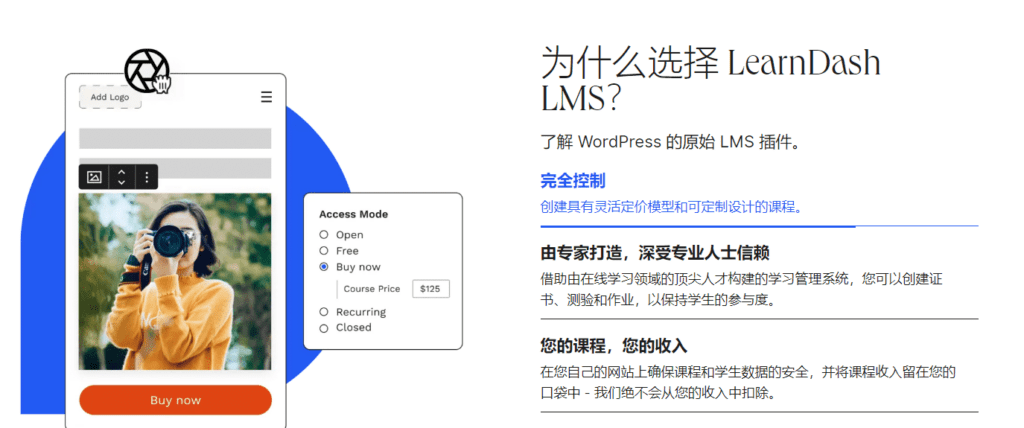Click the Access Mode panel title
The height and width of the screenshot is (428, 1024).
pyautogui.click(x=353, y=214)
